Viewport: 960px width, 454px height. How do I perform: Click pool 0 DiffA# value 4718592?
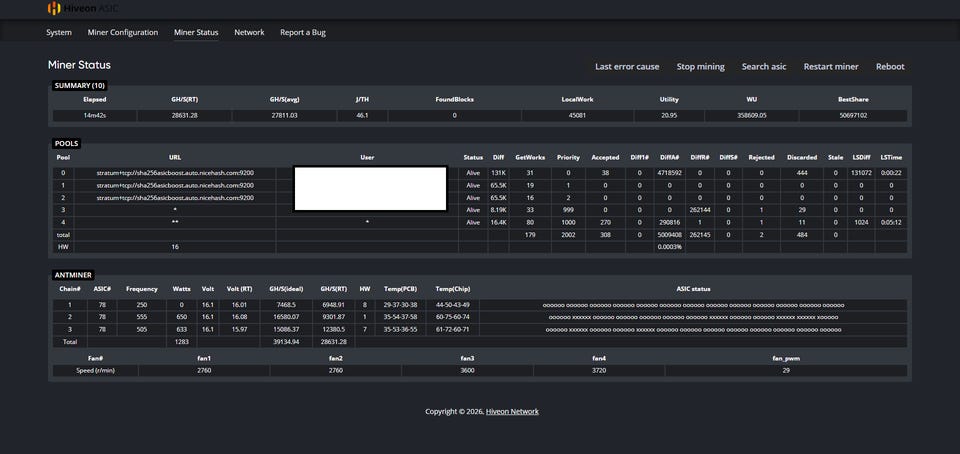click(x=670, y=173)
